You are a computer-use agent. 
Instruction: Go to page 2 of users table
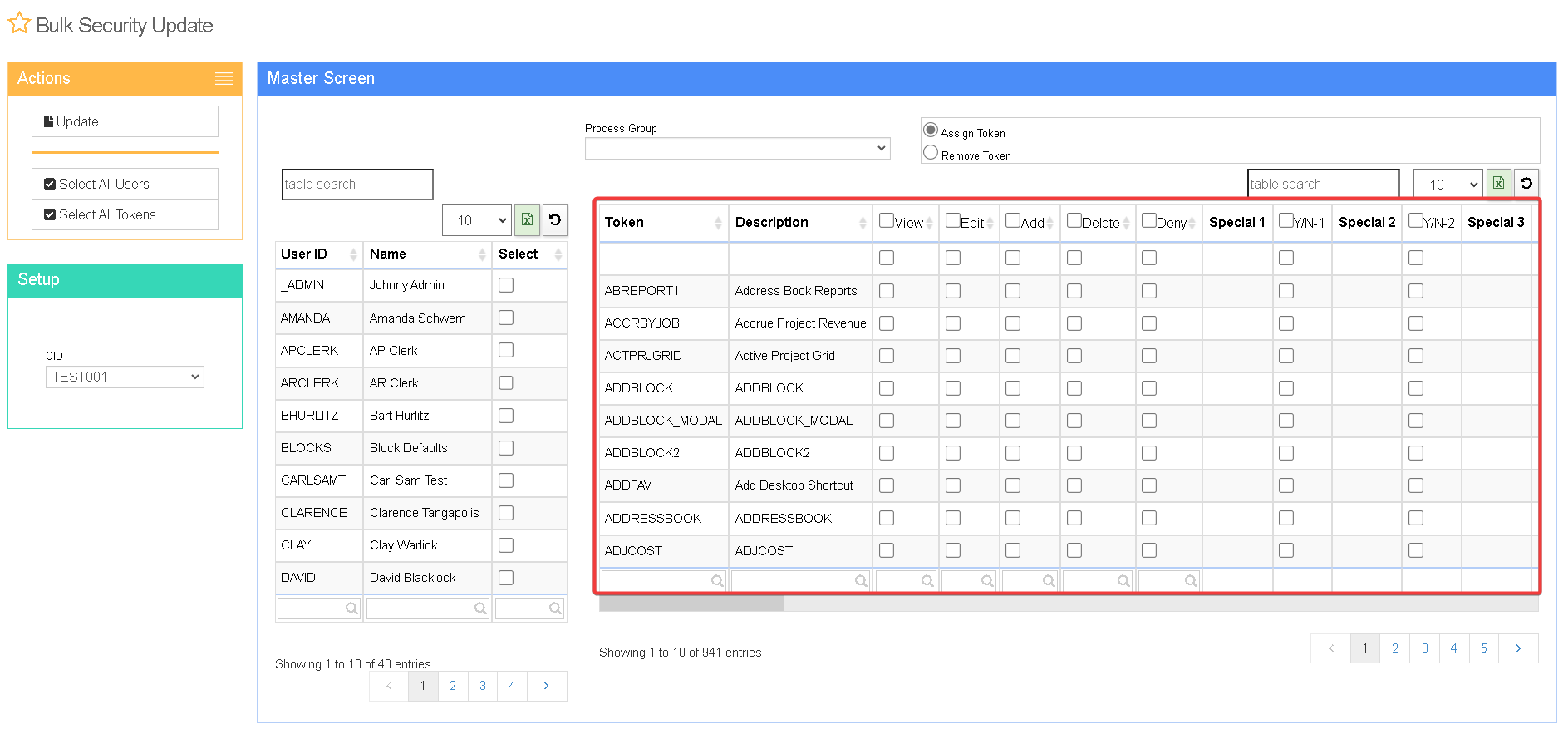[x=453, y=686]
